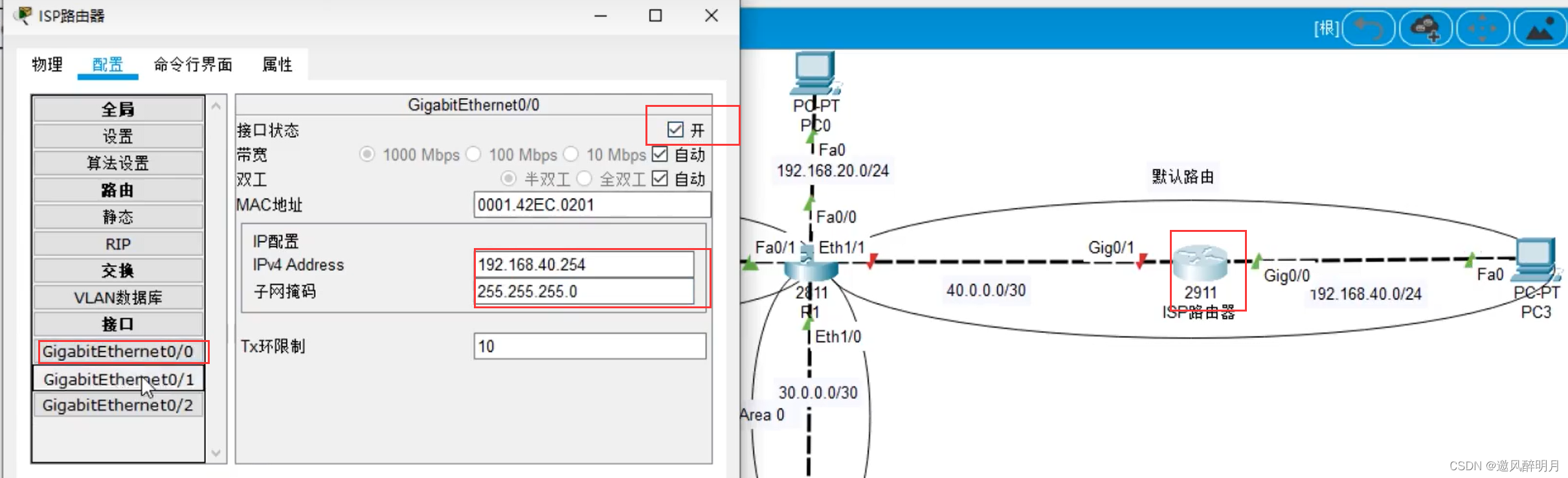Screen dimensions: 1568x478
Task: Open the RIP routing button
Action: [118, 244]
